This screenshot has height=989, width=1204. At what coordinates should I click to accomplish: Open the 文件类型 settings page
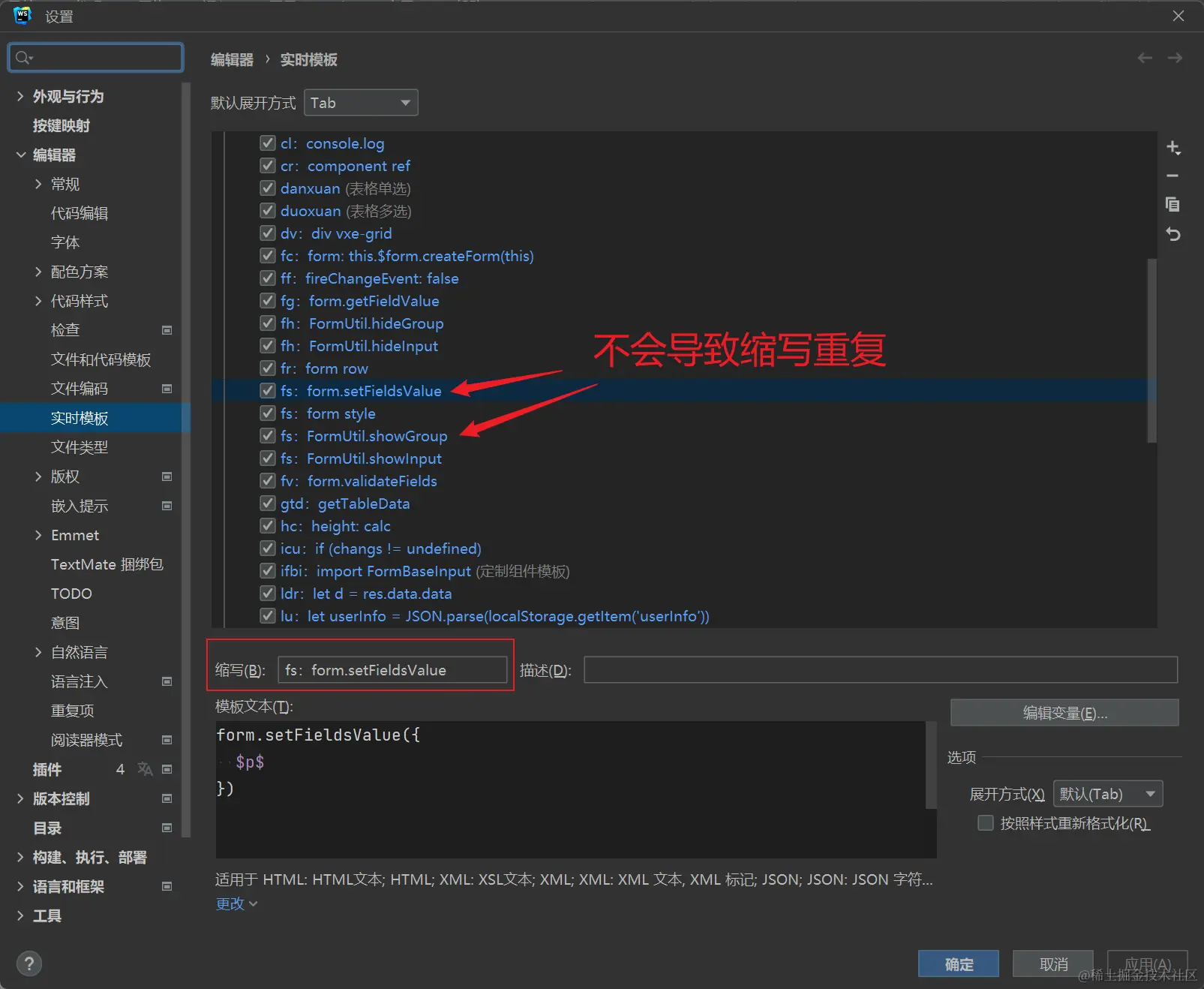(x=80, y=447)
